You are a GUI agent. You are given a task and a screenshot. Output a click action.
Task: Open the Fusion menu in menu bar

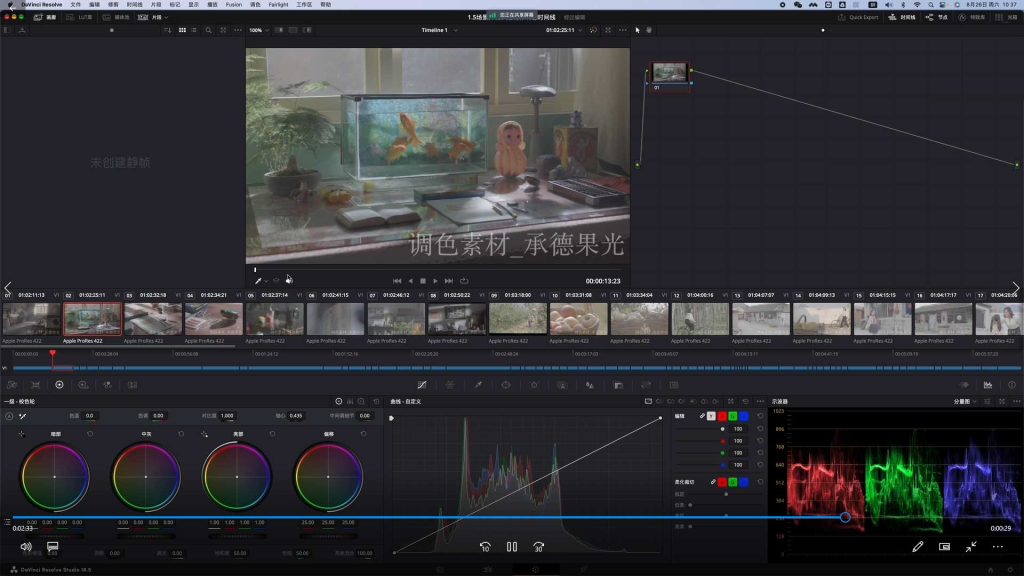coord(233,5)
